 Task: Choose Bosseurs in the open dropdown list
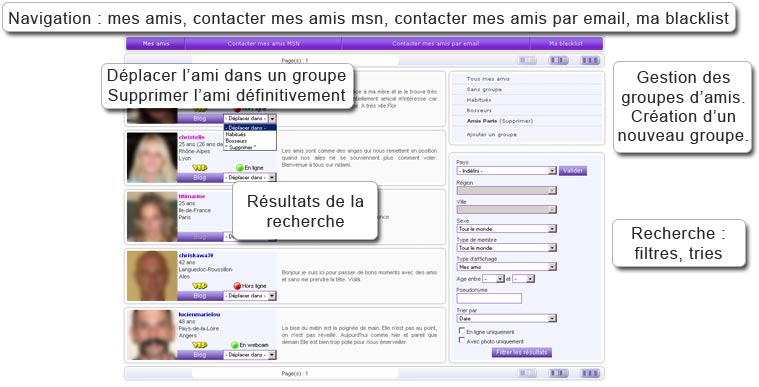tap(250, 140)
